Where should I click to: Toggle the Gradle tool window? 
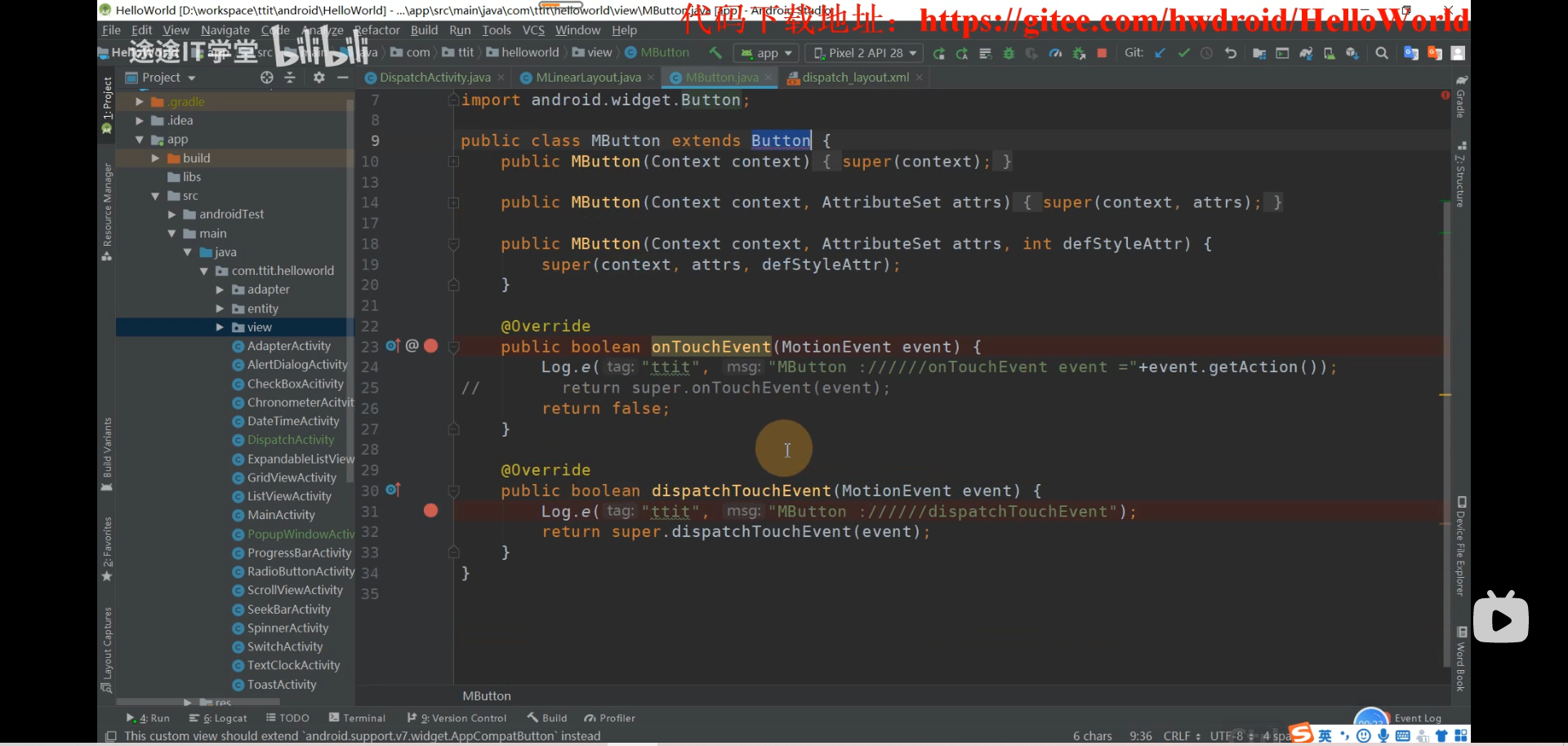(1461, 96)
